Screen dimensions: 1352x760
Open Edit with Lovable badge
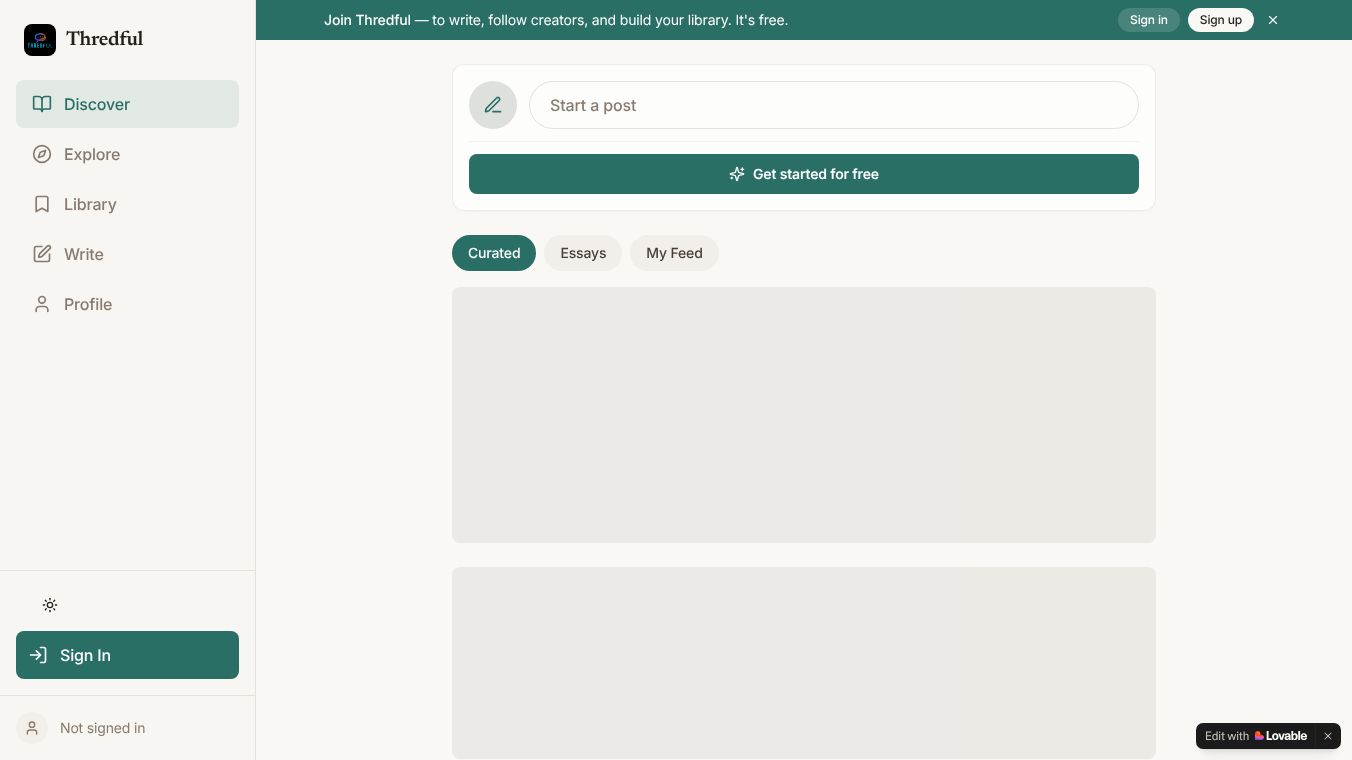point(1256,736)
